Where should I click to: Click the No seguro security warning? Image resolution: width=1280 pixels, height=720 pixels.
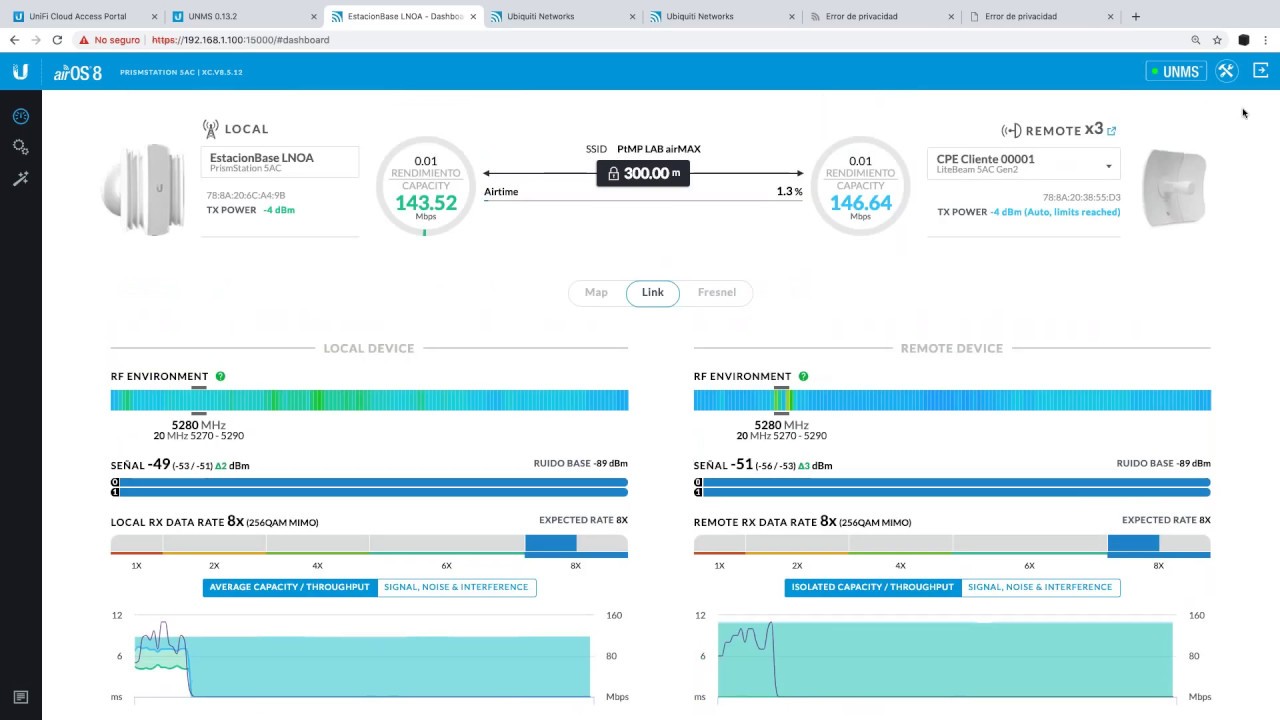point(110,40)
